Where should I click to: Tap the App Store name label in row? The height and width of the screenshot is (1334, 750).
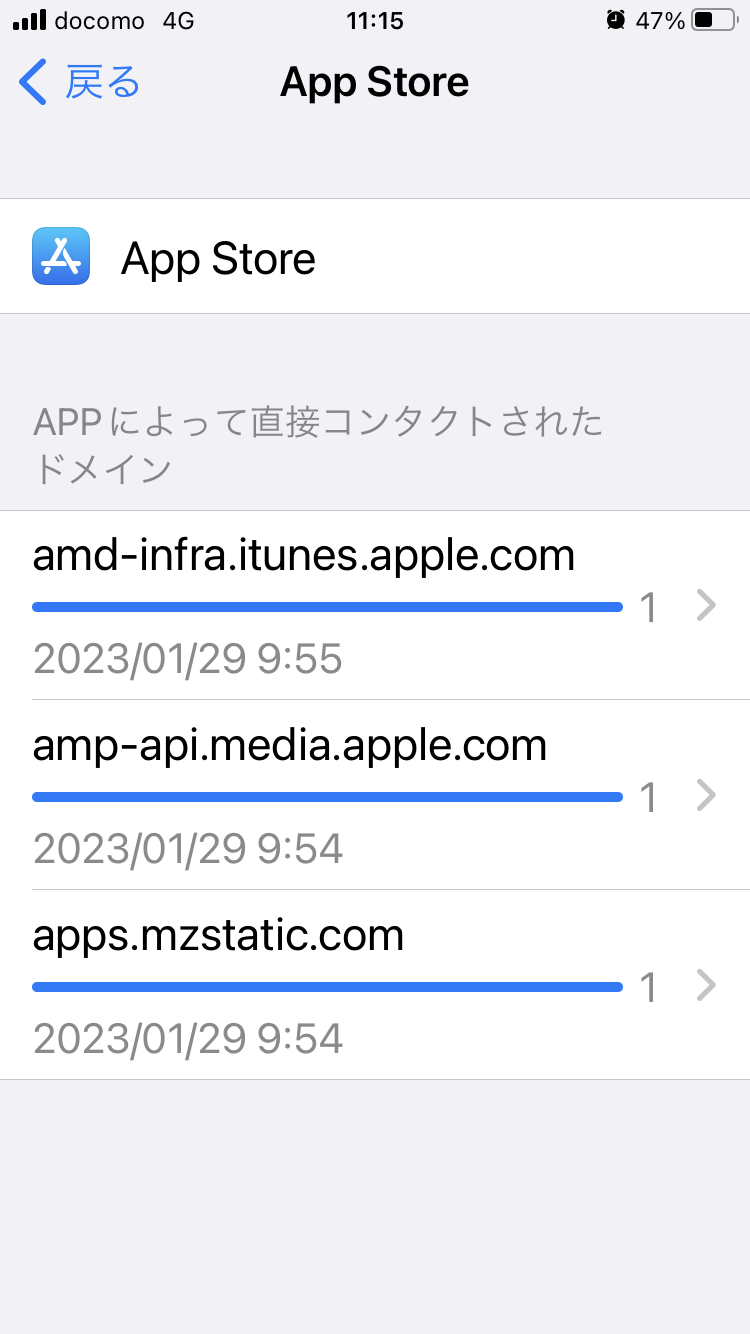pyautogui.click(x=218, y=259)
